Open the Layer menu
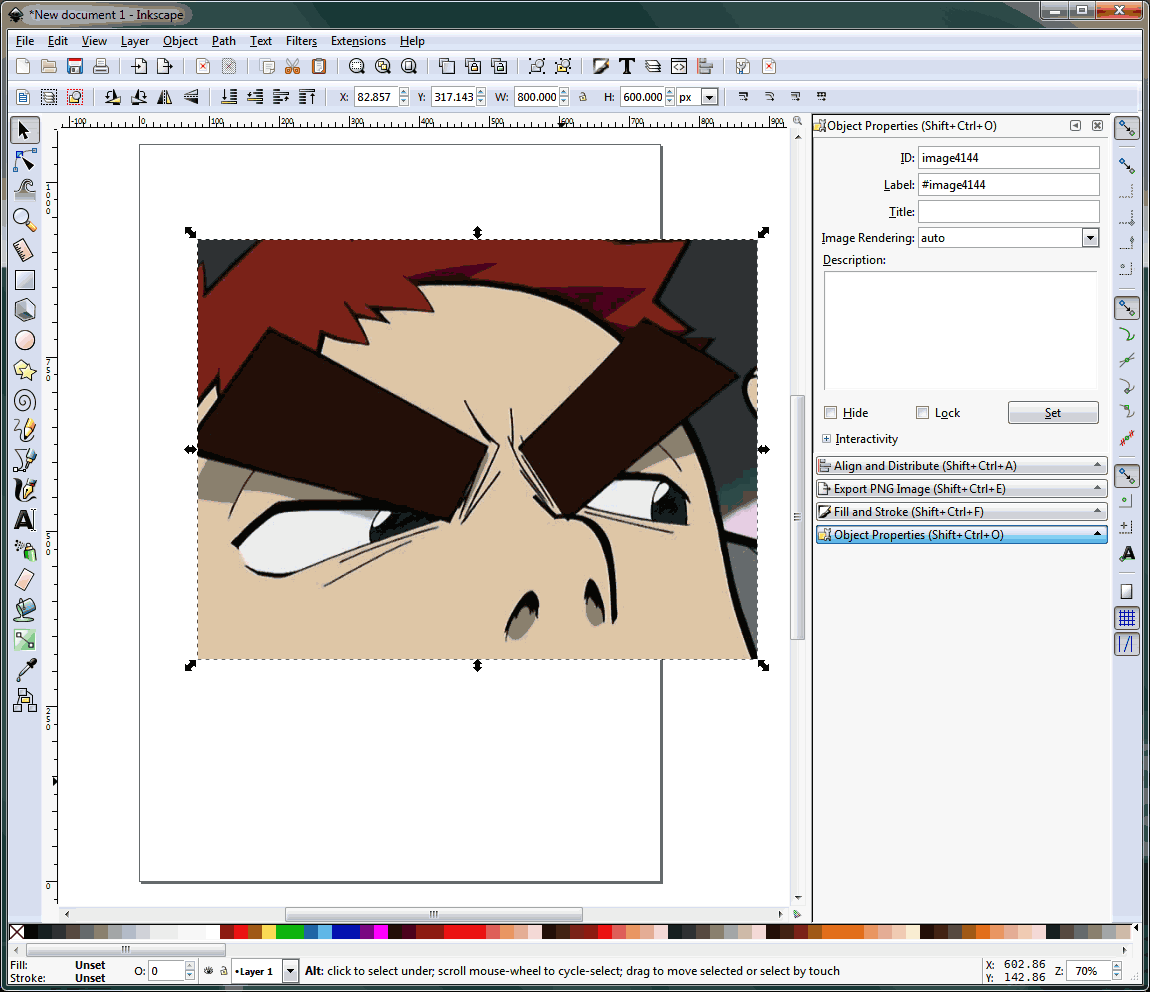Image resolution: width=1150 pixels, height=992 pixels. [135, 41]
